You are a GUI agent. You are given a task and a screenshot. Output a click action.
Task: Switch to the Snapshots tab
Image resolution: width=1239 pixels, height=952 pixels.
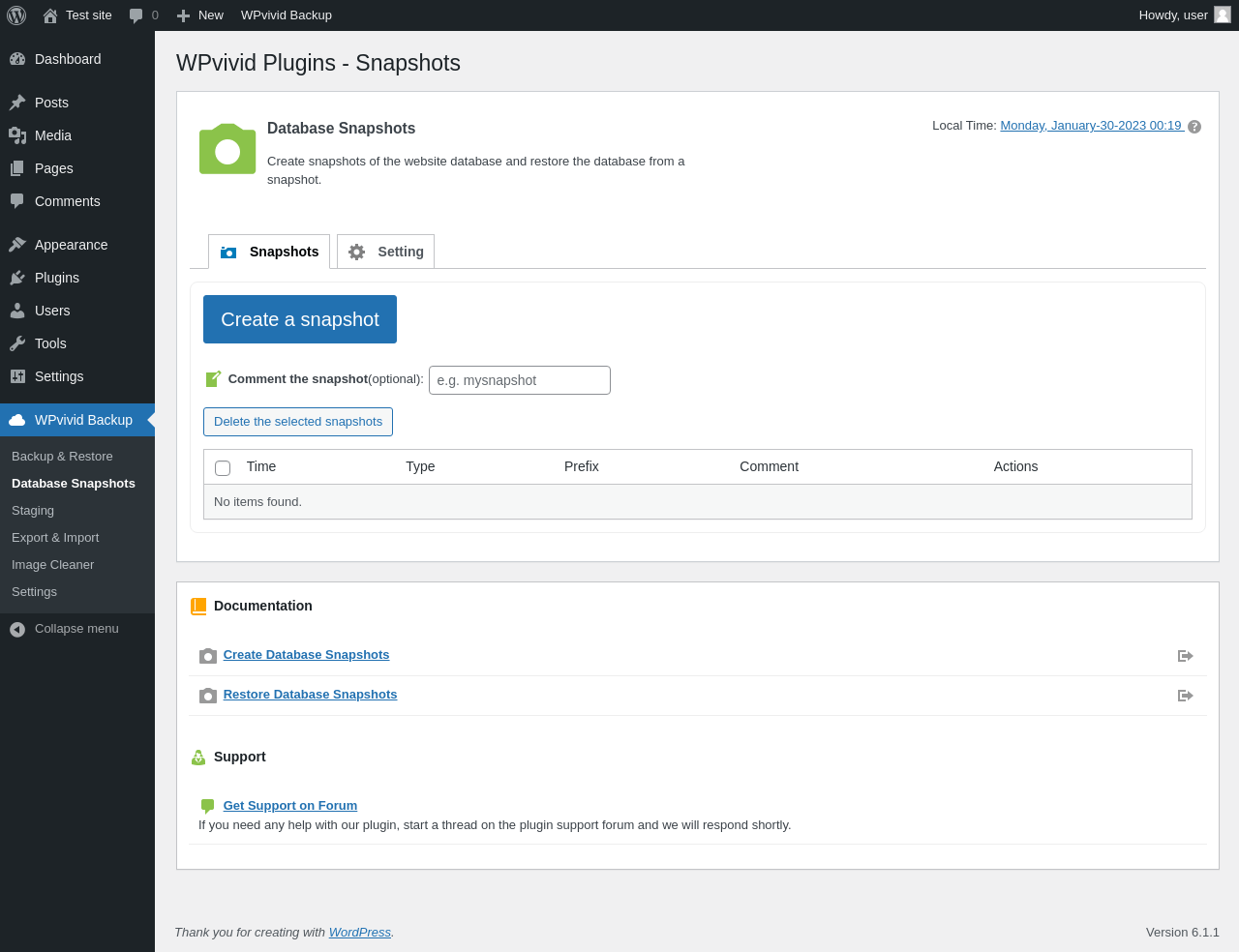tap(269, 252)
